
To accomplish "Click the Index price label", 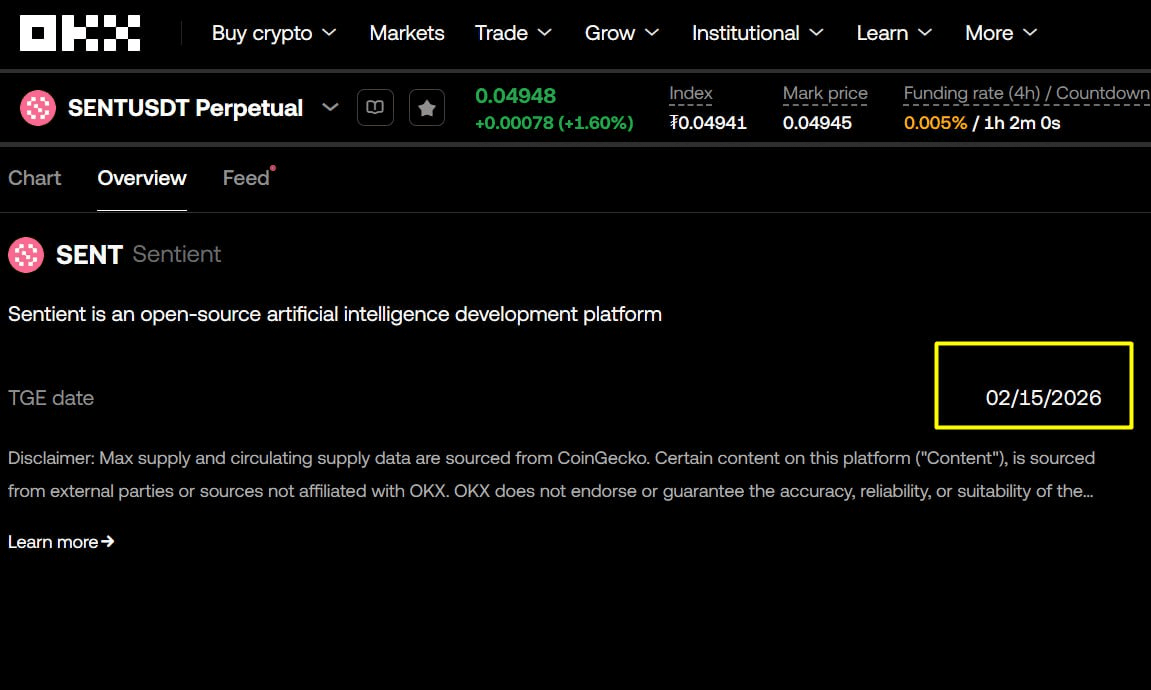I will (691, 93).
